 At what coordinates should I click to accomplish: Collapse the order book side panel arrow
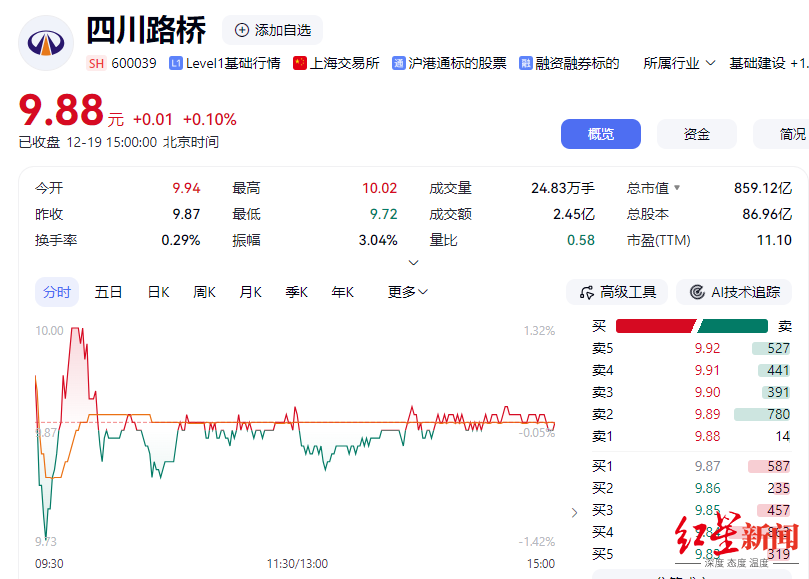click(x=574, y=513)
